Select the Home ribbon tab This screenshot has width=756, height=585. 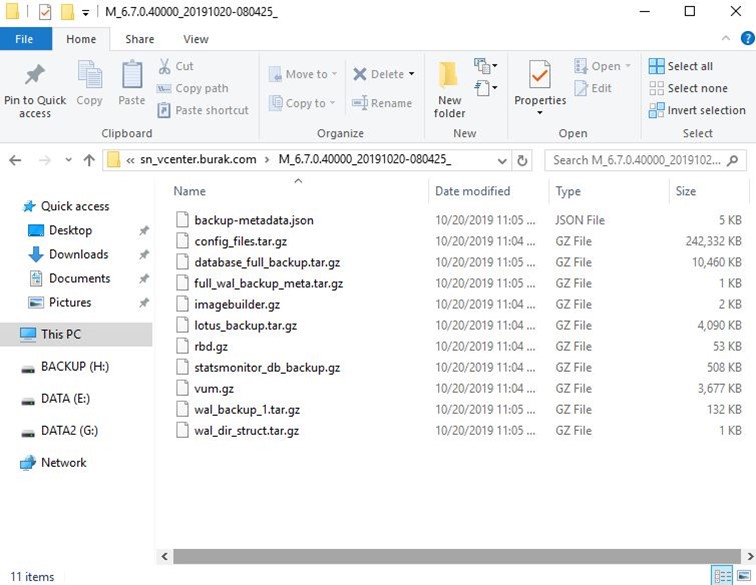point(81,39)
